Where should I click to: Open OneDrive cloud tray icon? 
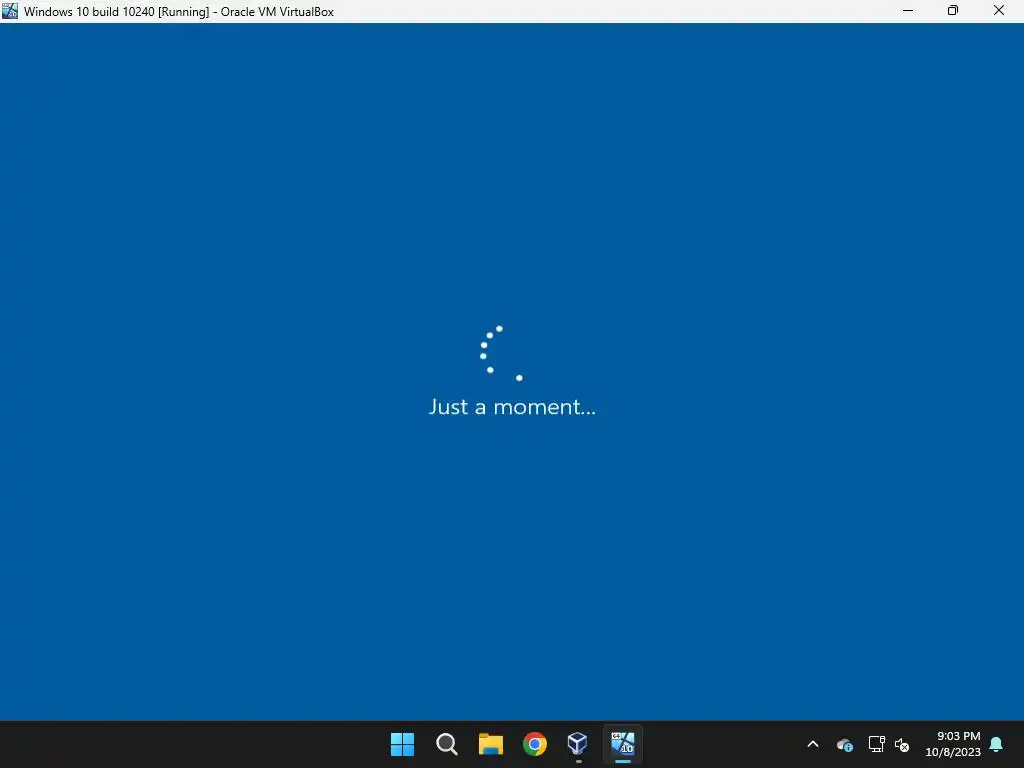[x=845, y=744]
